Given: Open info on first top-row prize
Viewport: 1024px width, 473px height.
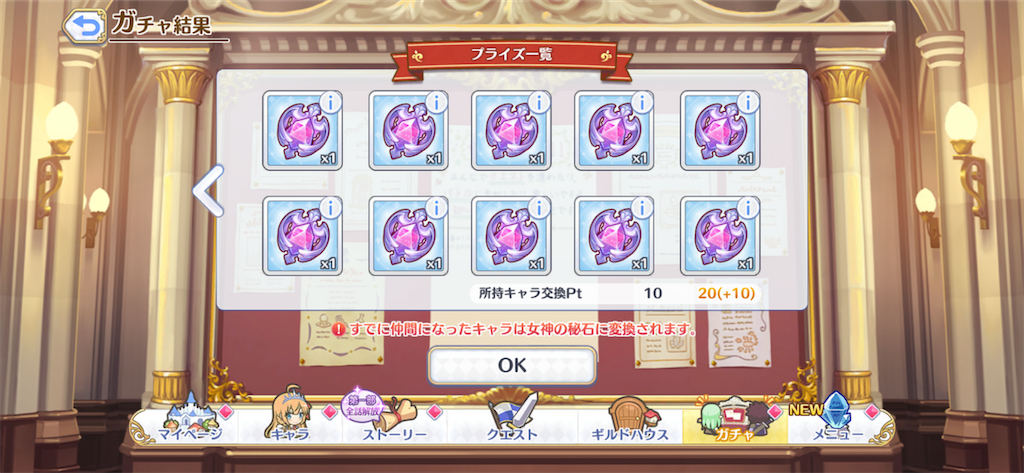Looking at the screenshot, I should [332, 103].
